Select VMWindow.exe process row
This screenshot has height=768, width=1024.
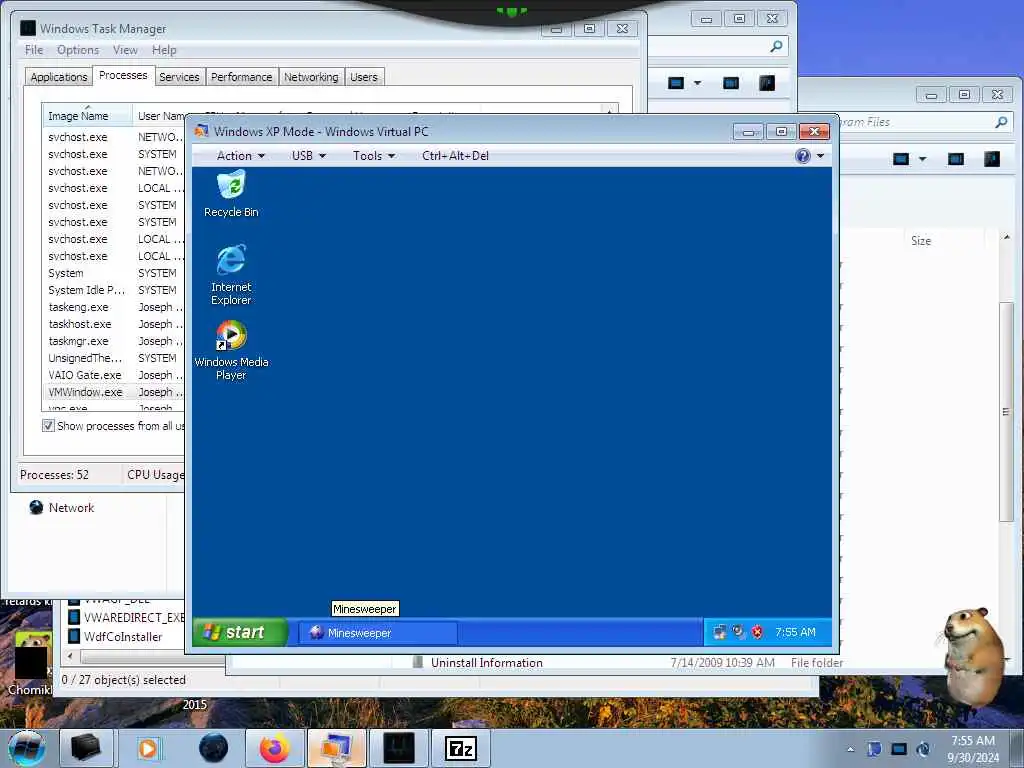pyautogui.click(x=114, y=392)
